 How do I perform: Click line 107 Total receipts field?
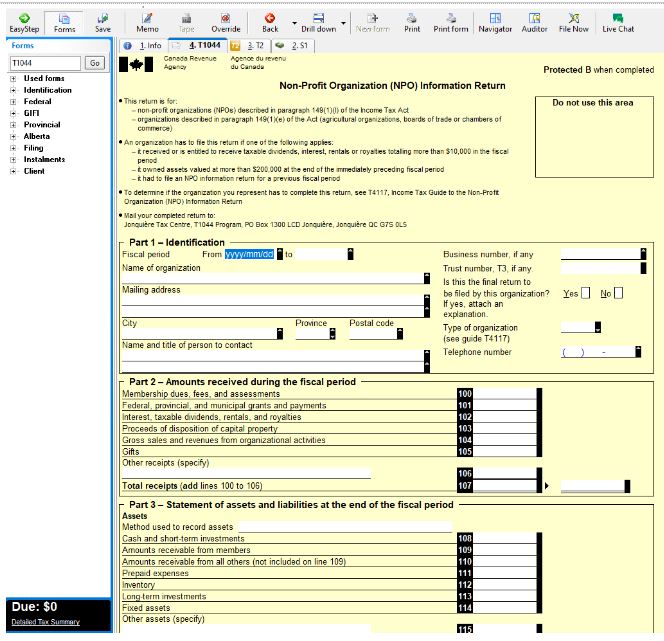point(504,486)
